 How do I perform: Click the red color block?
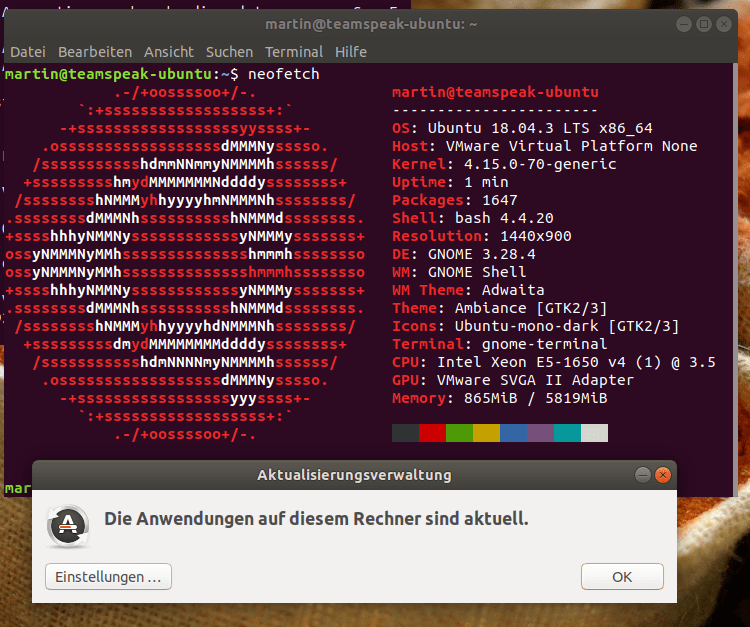pos(432,433)
